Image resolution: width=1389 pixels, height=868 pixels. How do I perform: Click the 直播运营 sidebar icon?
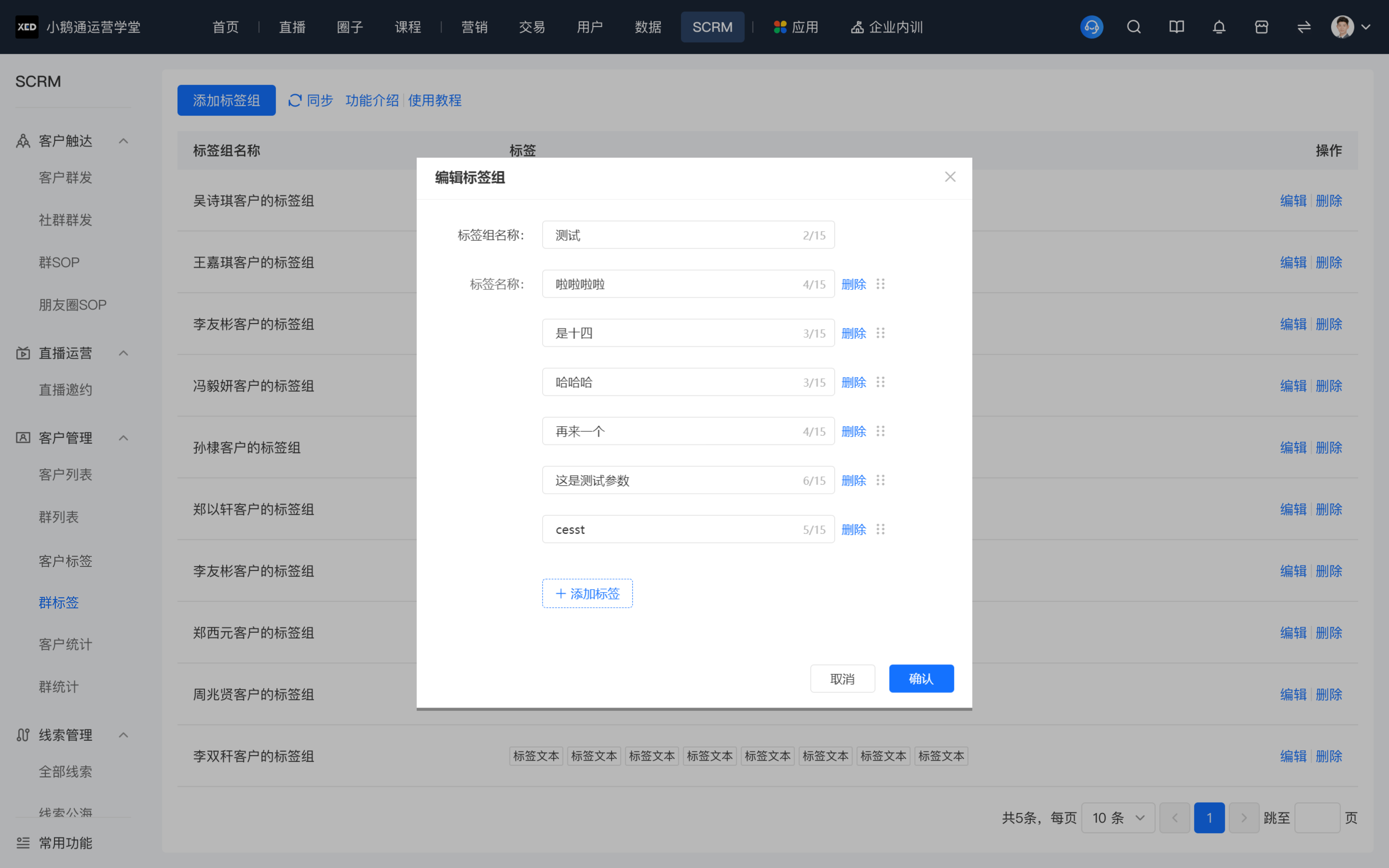pos(23,353)
